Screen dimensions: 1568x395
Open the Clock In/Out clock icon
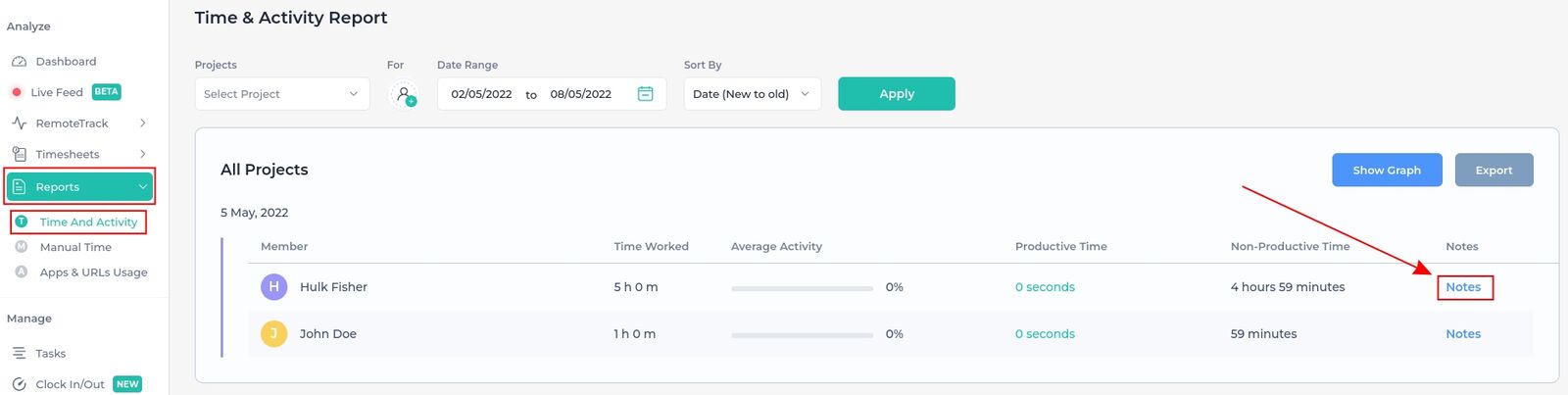(19, 384)
